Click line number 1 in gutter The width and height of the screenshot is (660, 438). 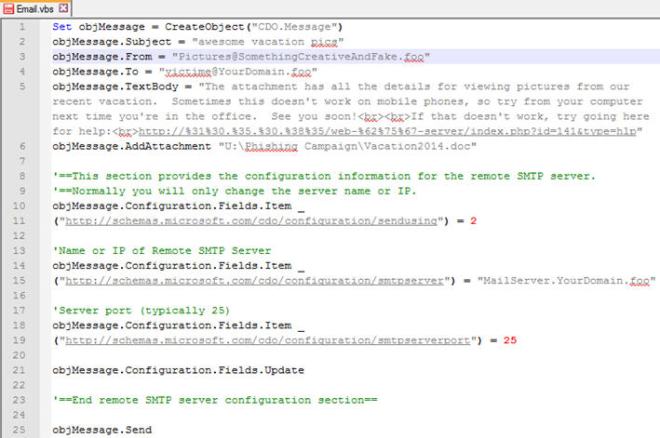[x=22, y=27]
